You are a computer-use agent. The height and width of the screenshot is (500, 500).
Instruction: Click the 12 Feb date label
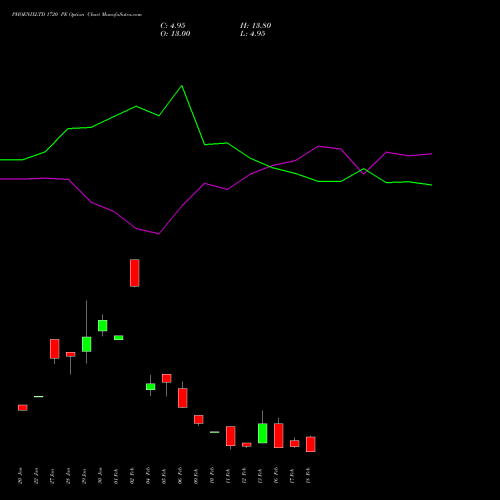click(245, 476)
